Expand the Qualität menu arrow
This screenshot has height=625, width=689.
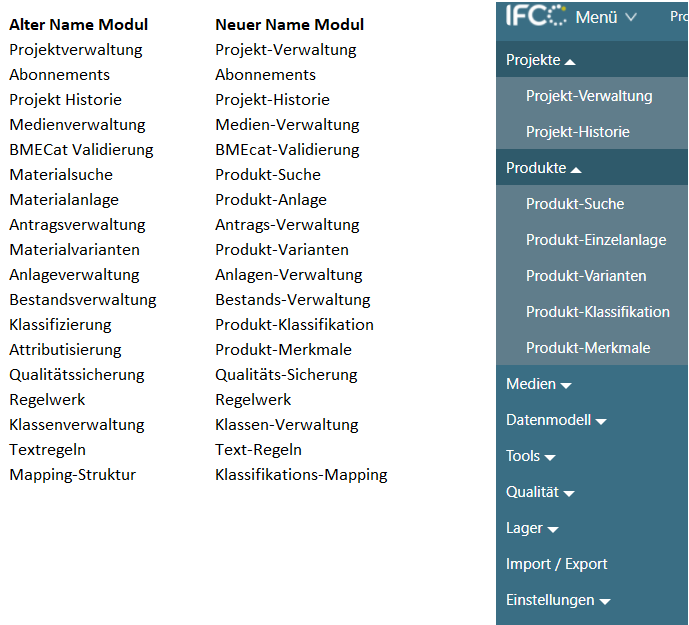pos(569,494)
